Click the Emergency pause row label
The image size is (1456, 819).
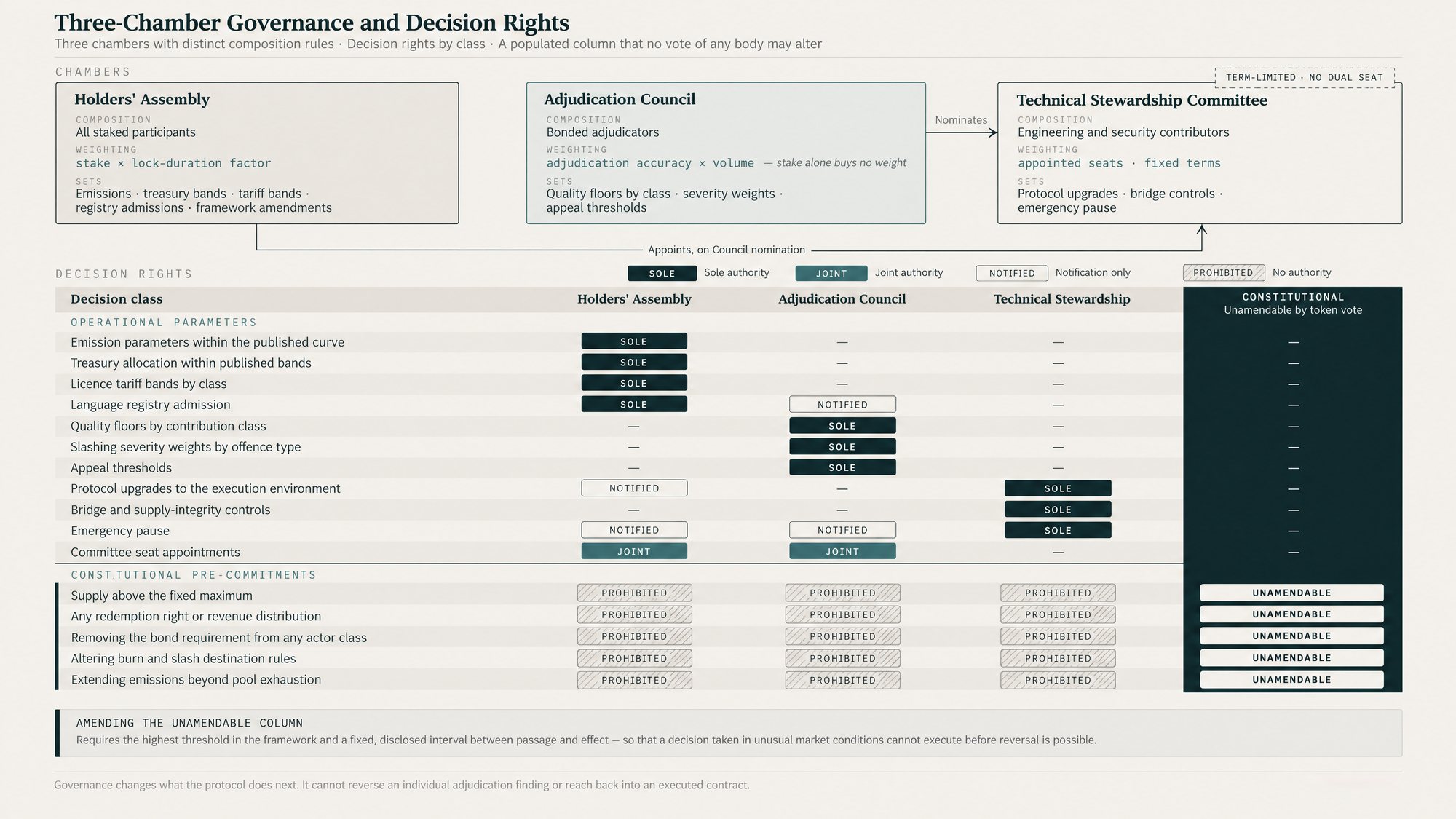(x=120, y=531)
